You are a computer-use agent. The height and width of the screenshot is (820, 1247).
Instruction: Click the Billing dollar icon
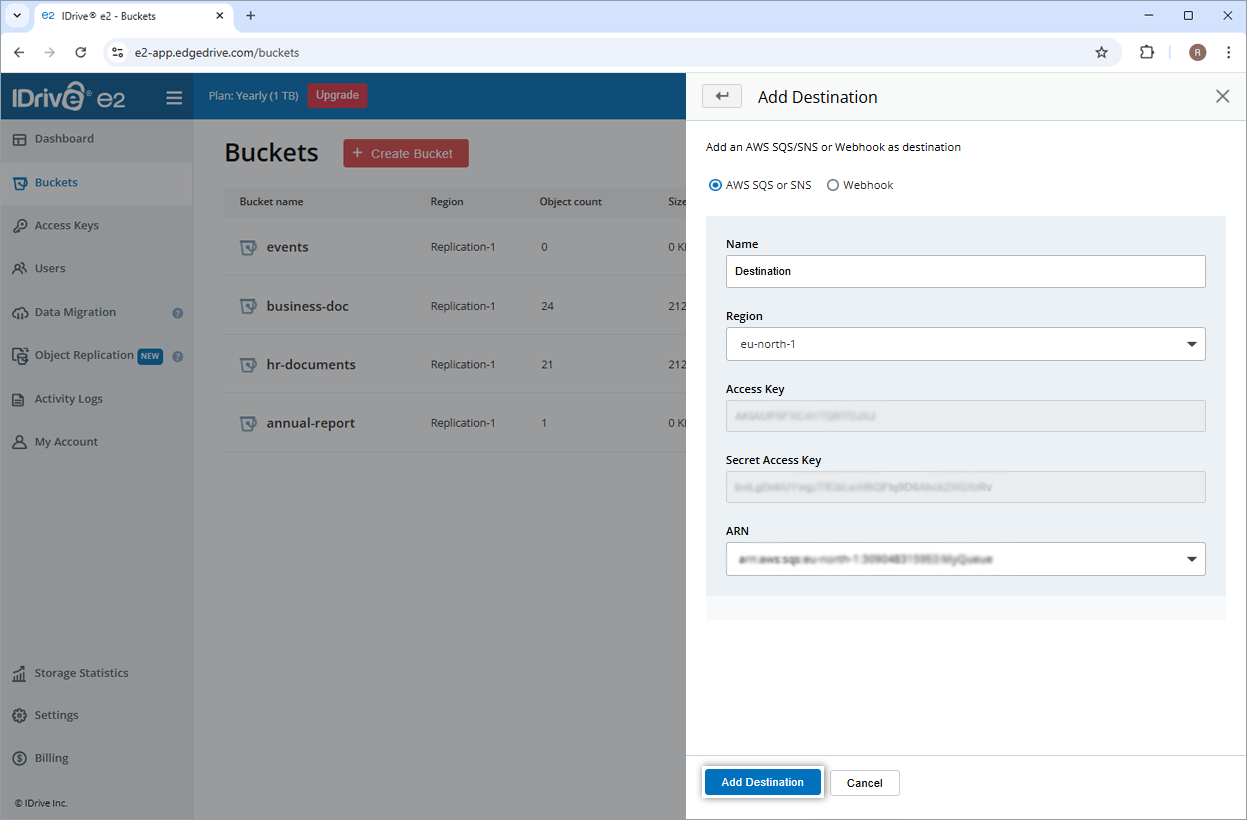19,758
